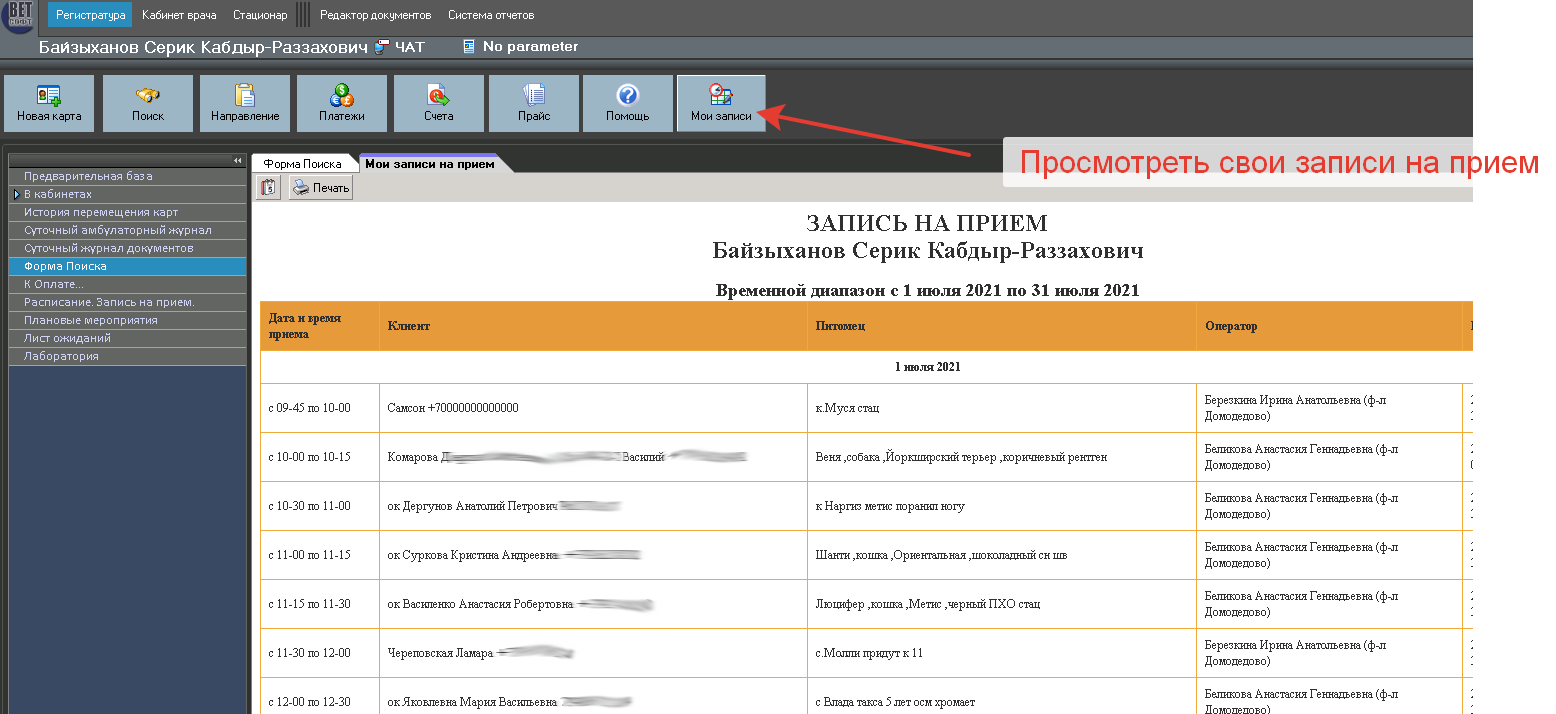Image resolution: width=1556 pixels, height=714 pixels.
Task: Open the Поиск tool
Action: [147, 103]
